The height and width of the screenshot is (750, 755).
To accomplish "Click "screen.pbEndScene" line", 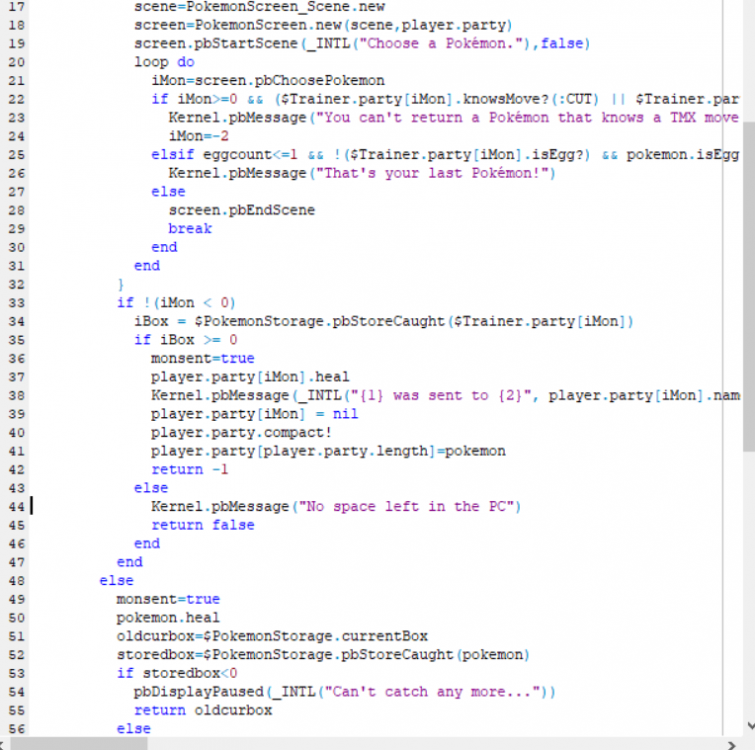I will 242,210.
